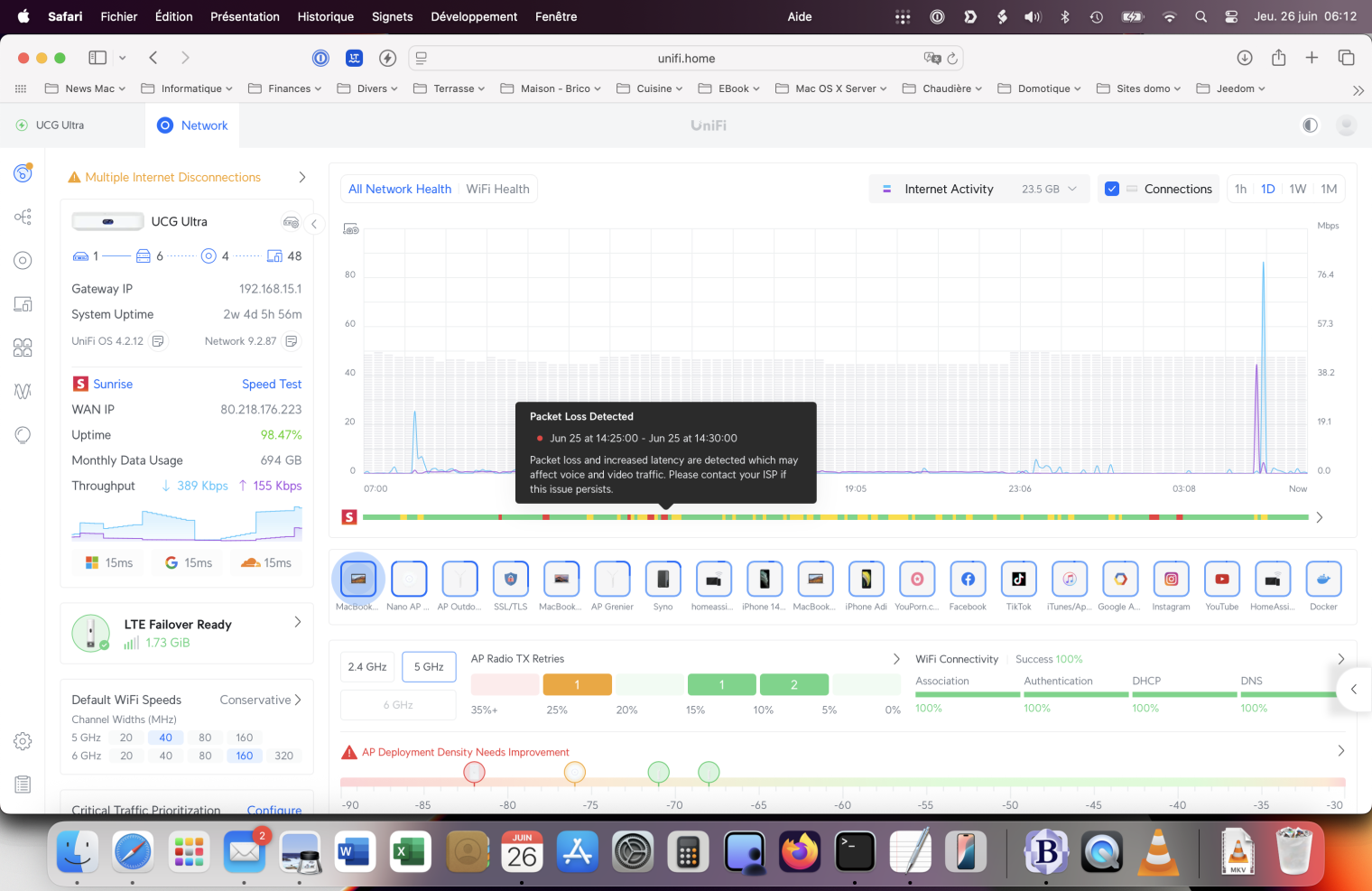Select the TikTok app icon

tap(1018, 580)
